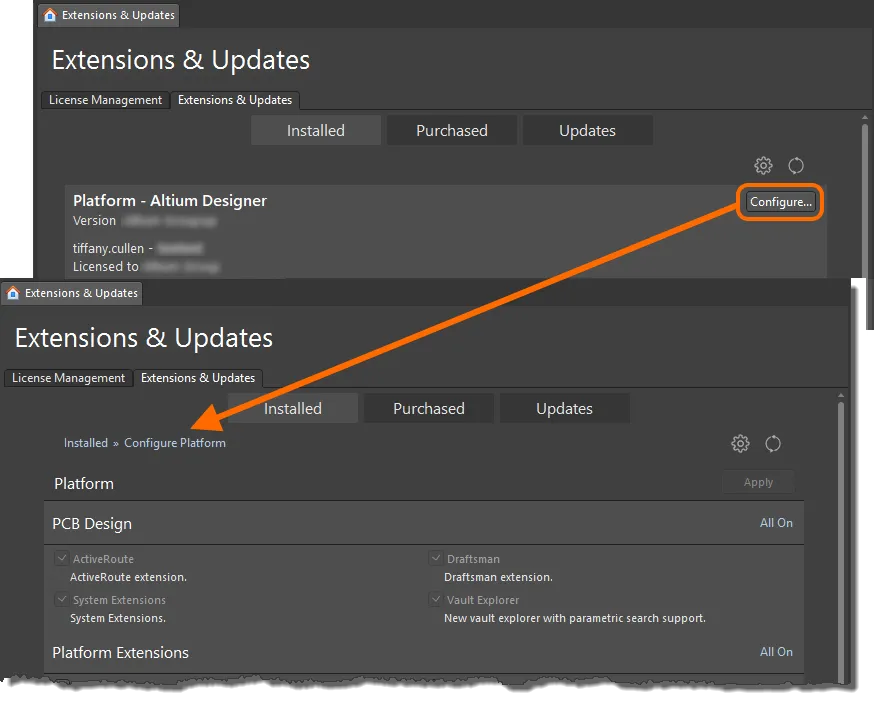Switch to License Management tab in lower window

coord(69,378)
